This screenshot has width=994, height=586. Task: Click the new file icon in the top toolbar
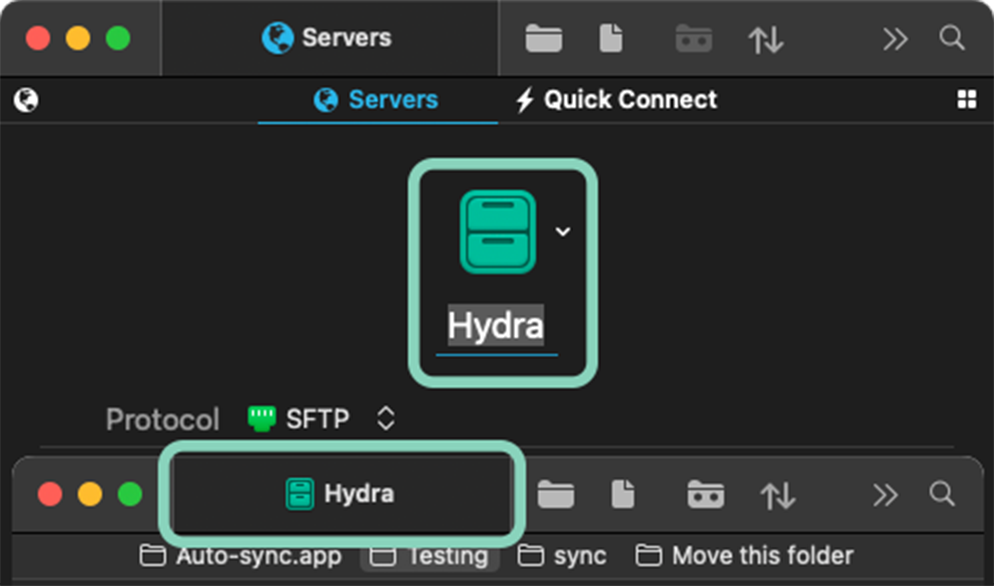coord(611,38)
